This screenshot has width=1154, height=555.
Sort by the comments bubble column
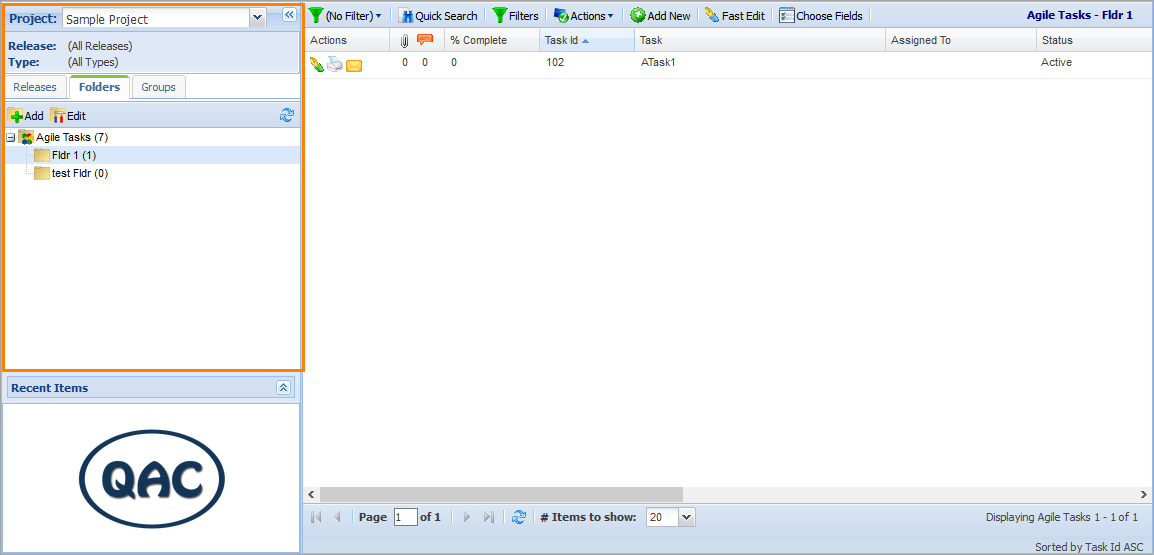click(425, 40)
